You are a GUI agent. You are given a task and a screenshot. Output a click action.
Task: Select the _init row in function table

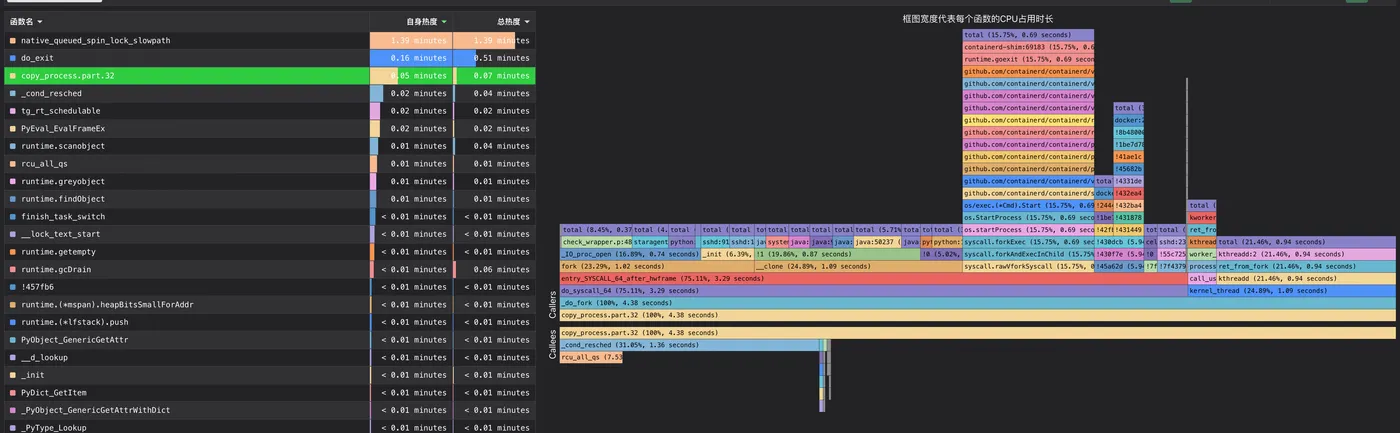tap(269, 375)
